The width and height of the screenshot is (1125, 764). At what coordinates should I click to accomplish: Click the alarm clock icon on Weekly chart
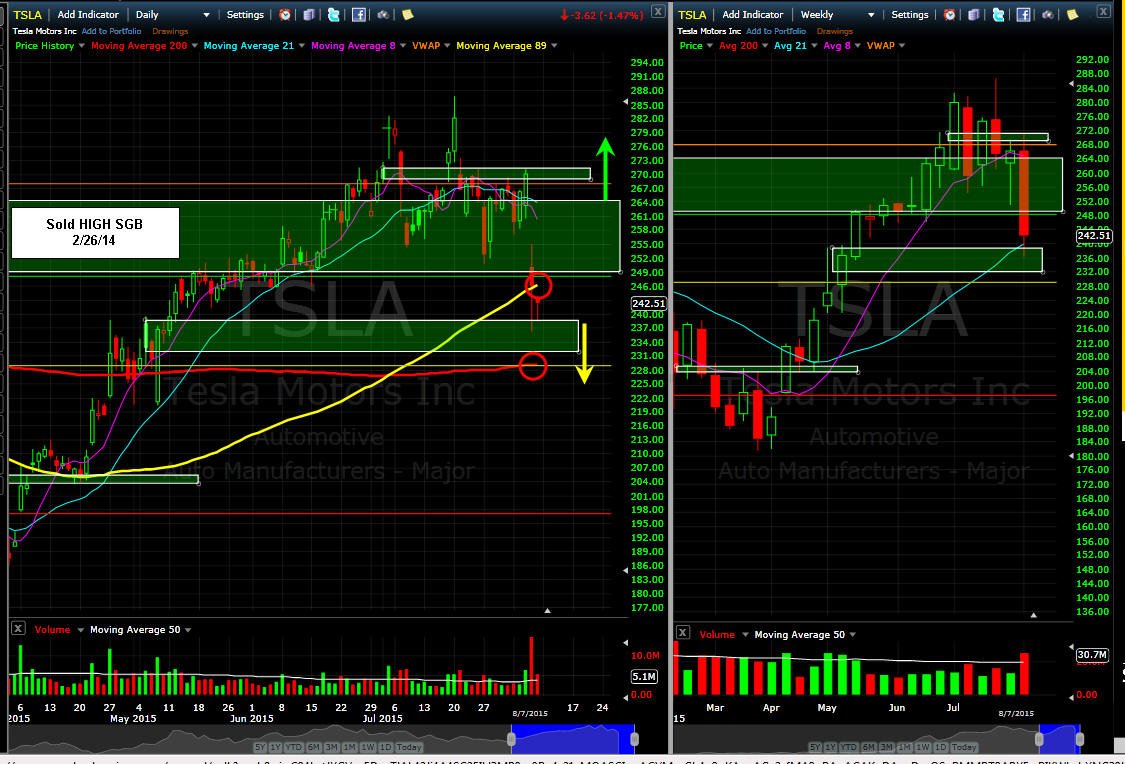[x=949, y=14]
